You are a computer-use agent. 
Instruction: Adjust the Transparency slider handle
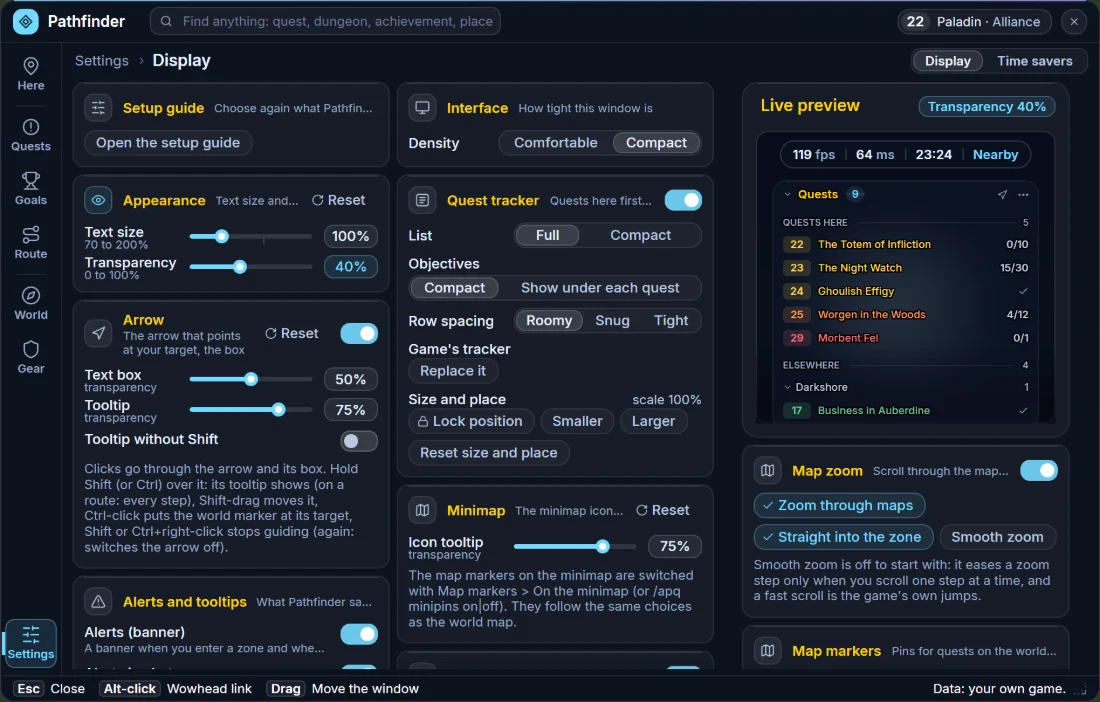tap(240, 266)
